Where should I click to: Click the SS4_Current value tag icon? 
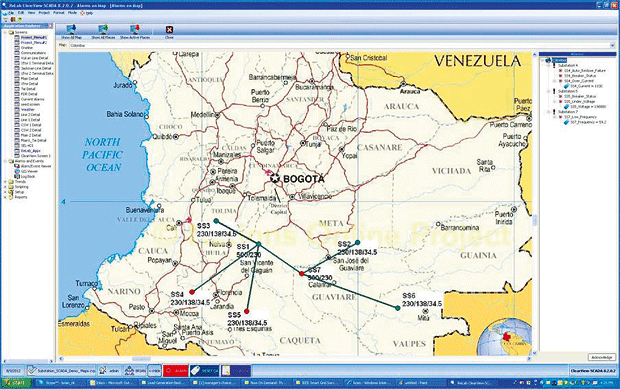pos(566,86)
